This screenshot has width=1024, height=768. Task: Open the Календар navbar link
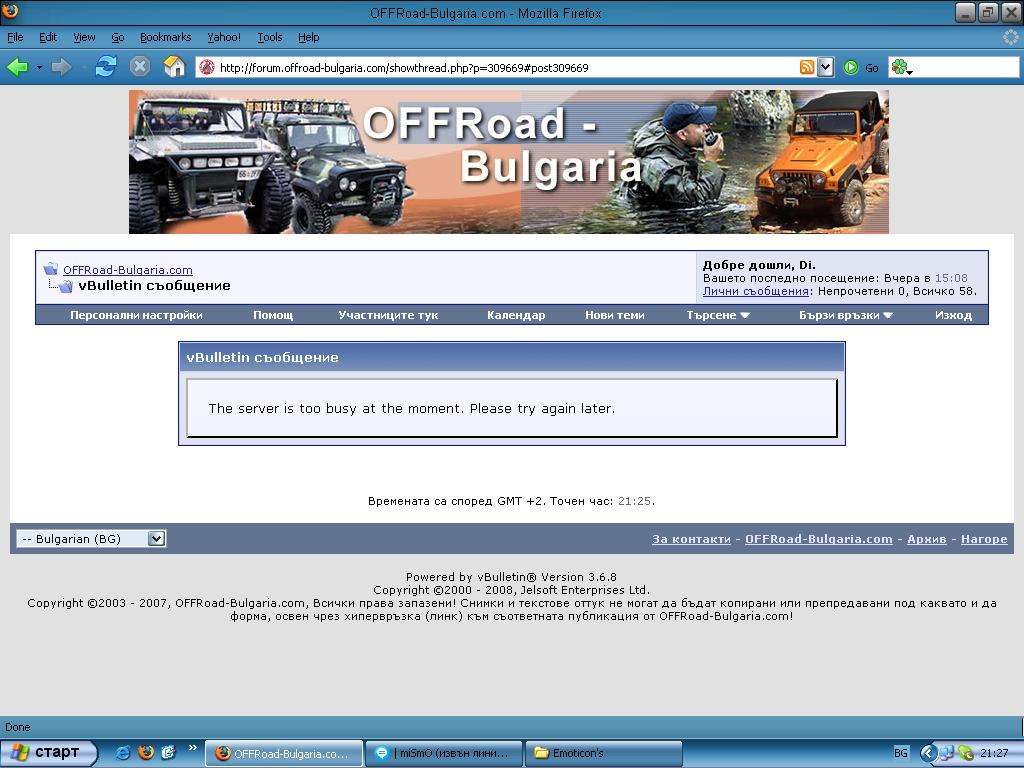(x=516, y=315)
